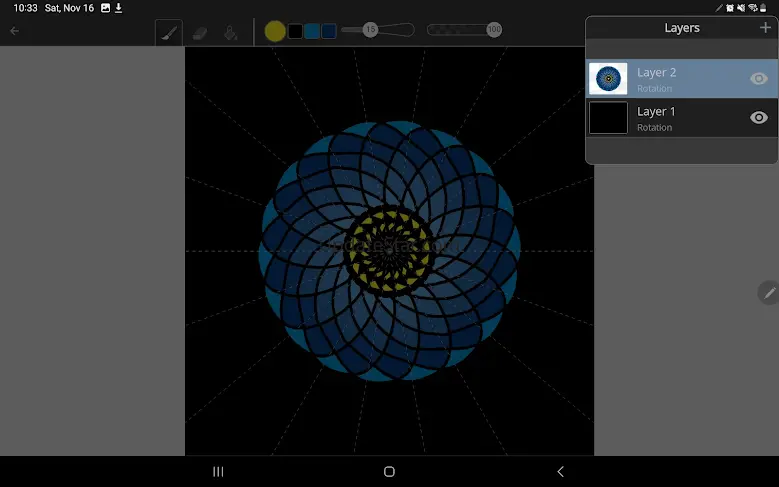Tap the back arrow in the top bar
This screenshot has width=779, height=487.
(x=14, y=31)
